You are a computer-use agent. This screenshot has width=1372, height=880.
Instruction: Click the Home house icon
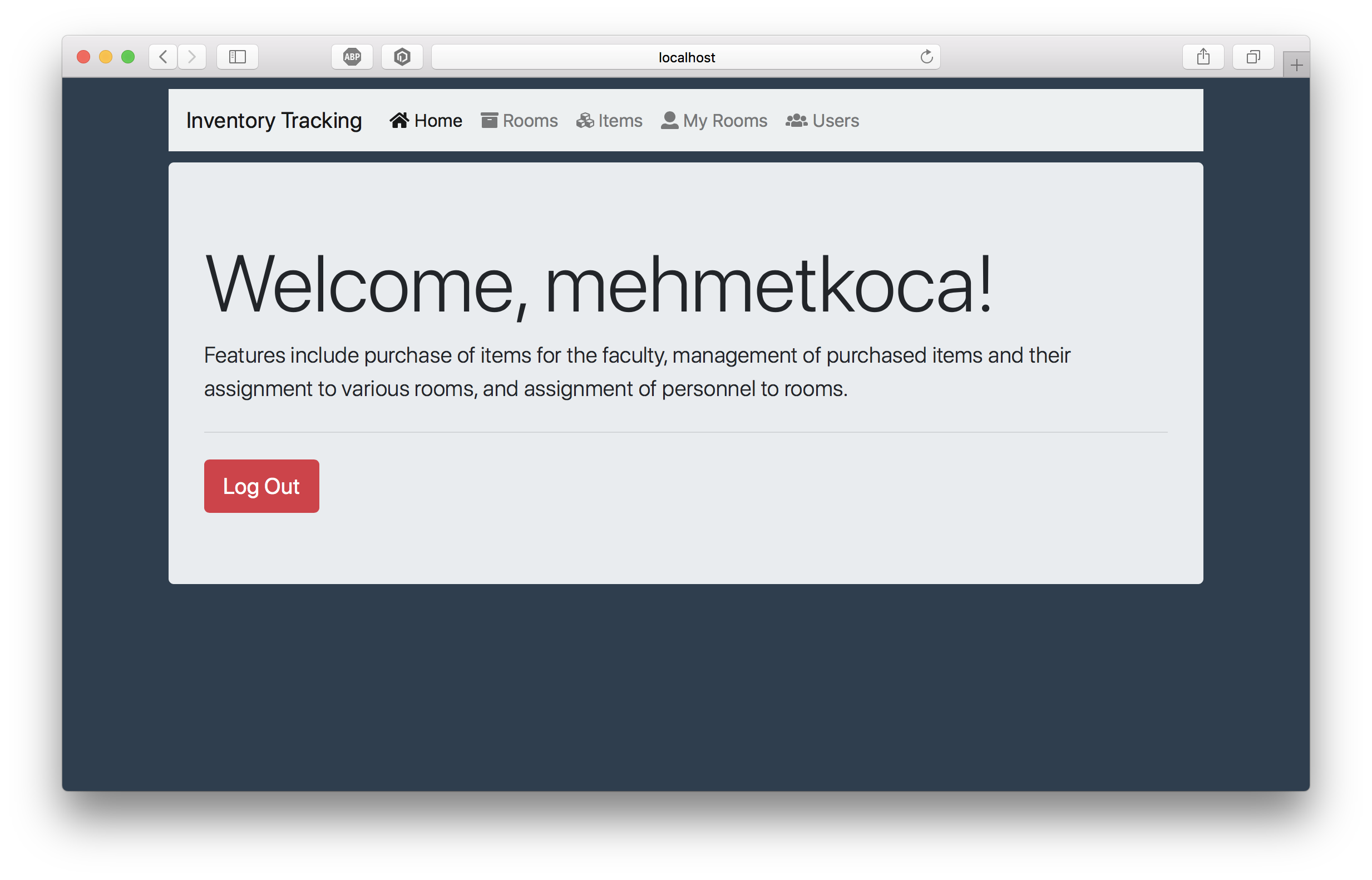399,121
